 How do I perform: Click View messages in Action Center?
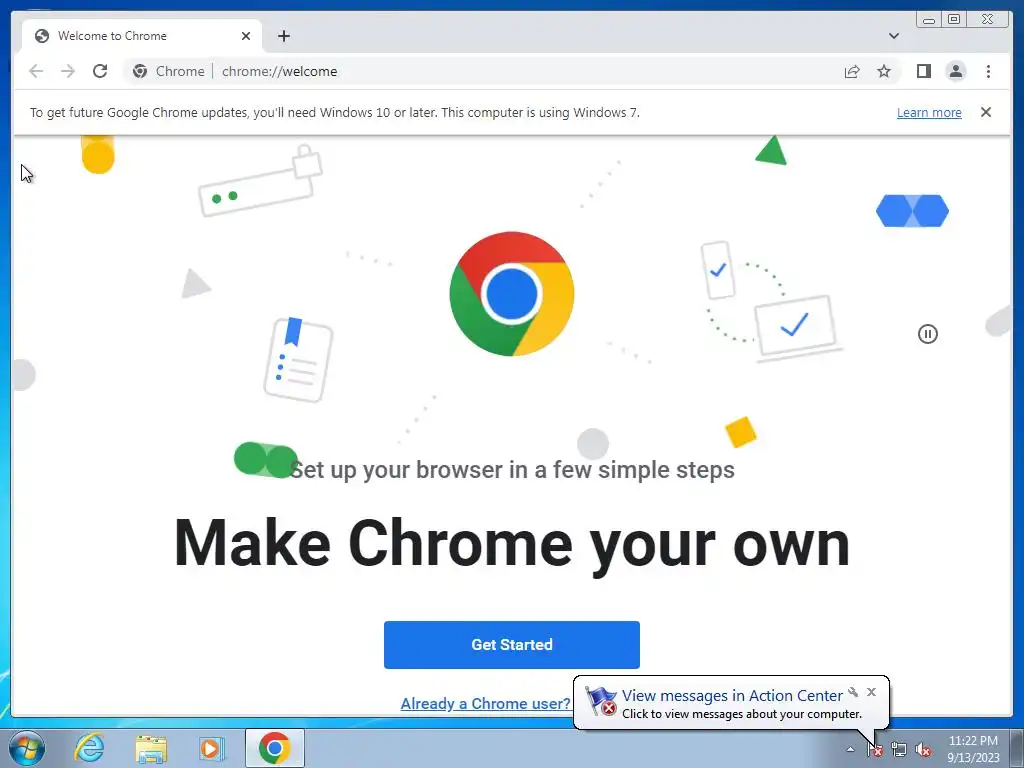731,696
